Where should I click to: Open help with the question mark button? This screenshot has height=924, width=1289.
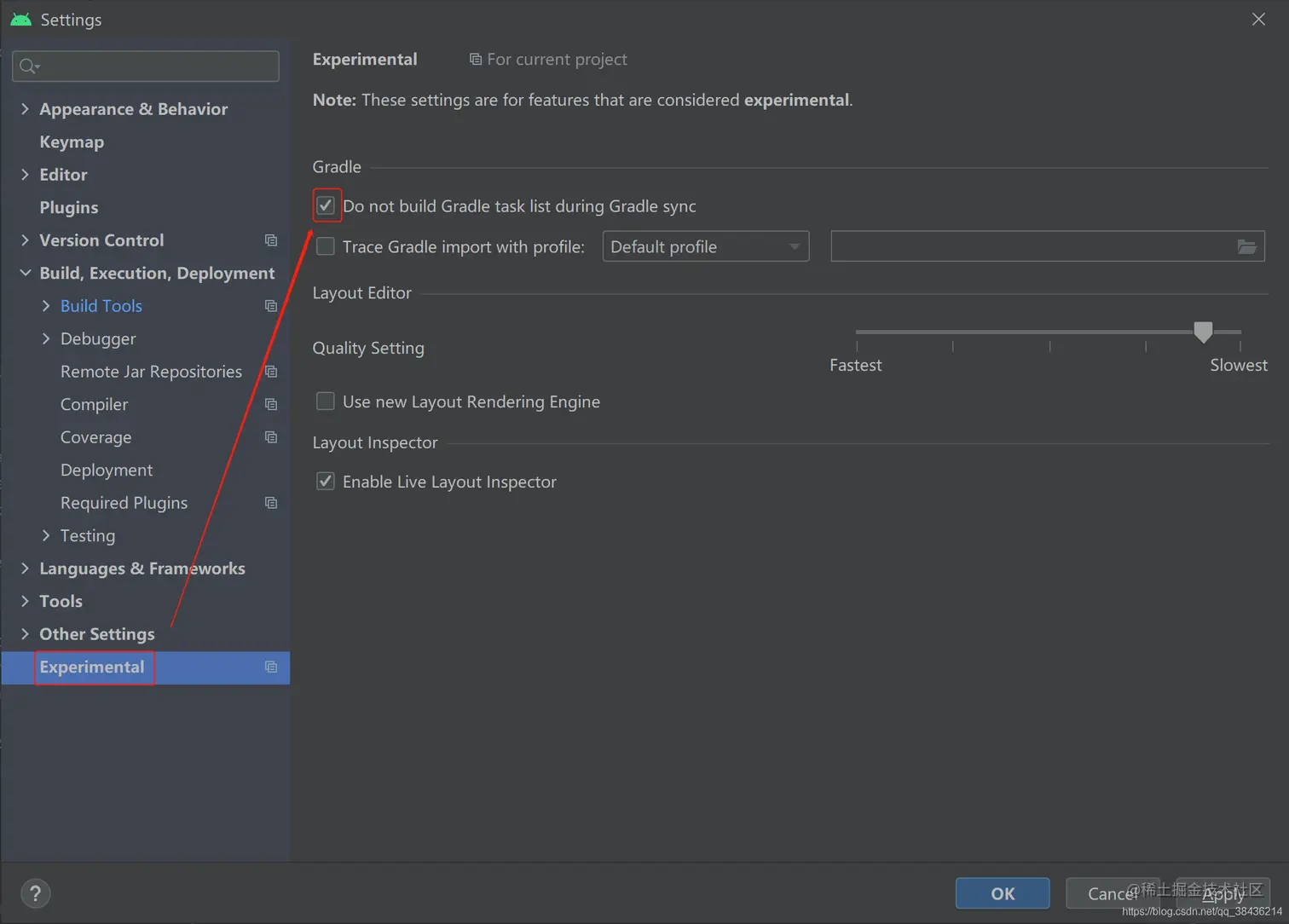click(35, 893)
